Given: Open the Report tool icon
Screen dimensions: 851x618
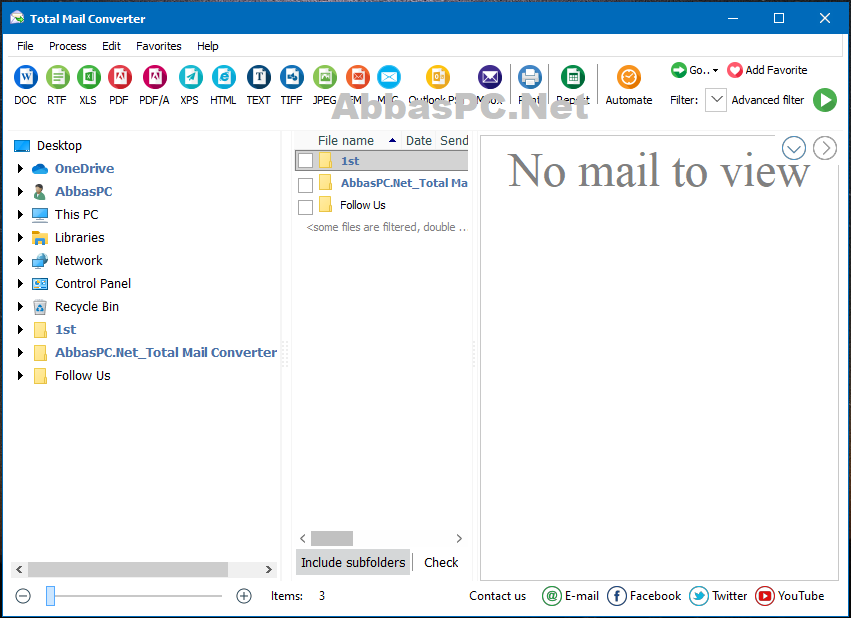Looking at the screenshot, I should [573, 77].
